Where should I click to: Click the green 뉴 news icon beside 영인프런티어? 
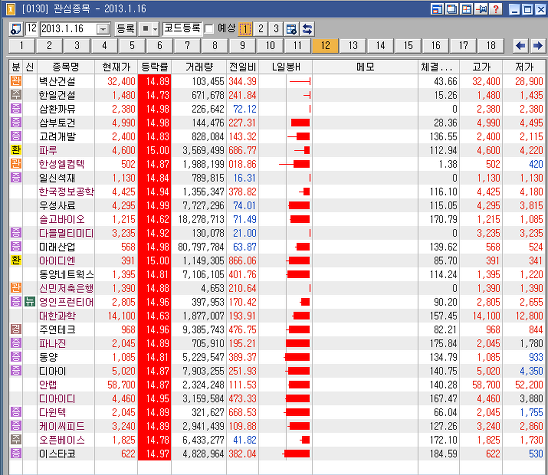[x=30, y=302]
